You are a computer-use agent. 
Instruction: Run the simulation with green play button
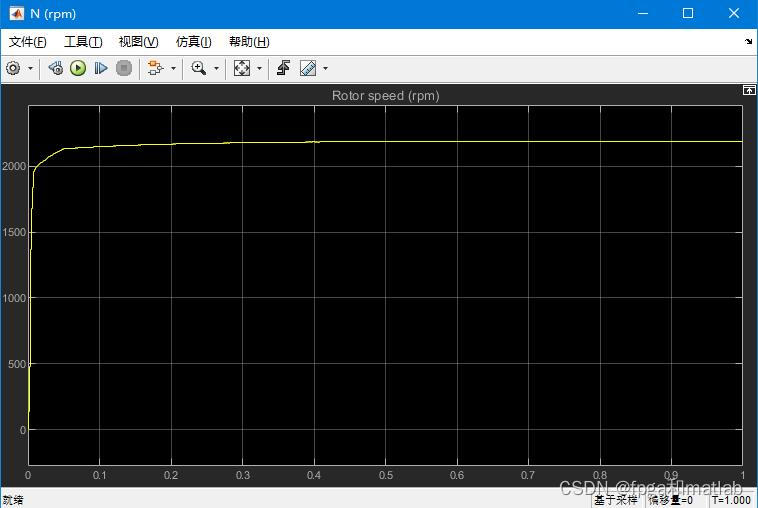point(78,68)
